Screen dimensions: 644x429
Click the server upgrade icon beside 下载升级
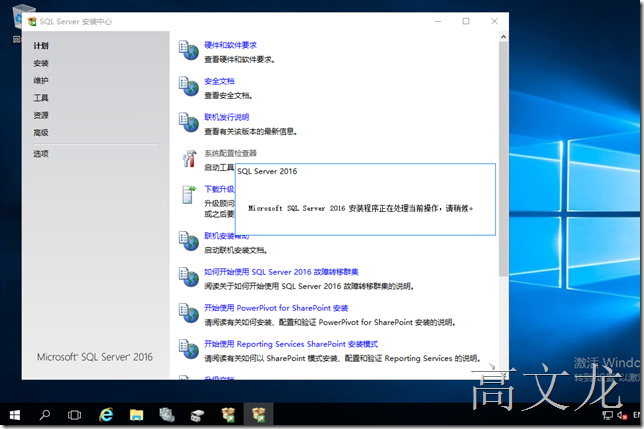coord(189,195)
